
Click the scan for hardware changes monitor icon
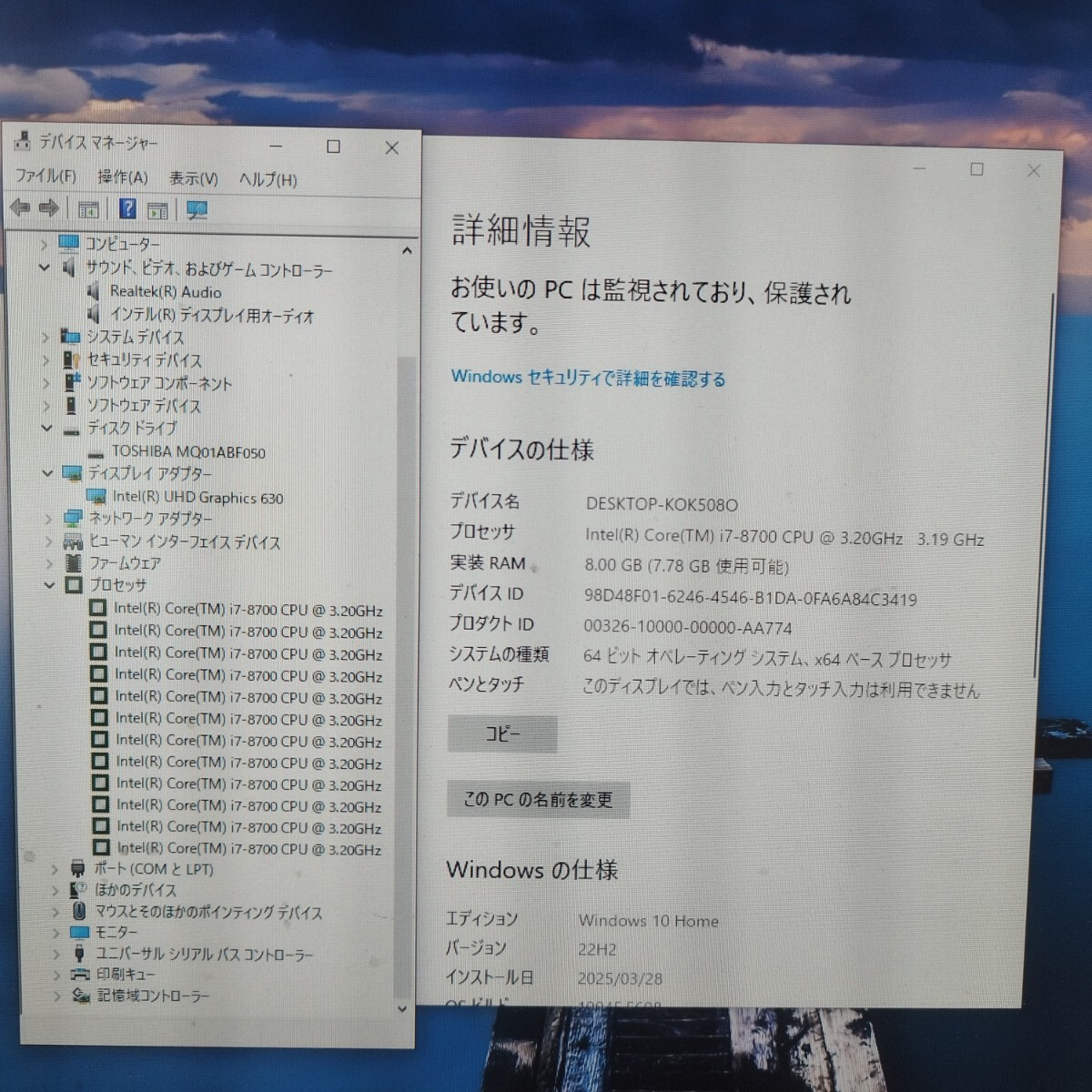point(197,210)
